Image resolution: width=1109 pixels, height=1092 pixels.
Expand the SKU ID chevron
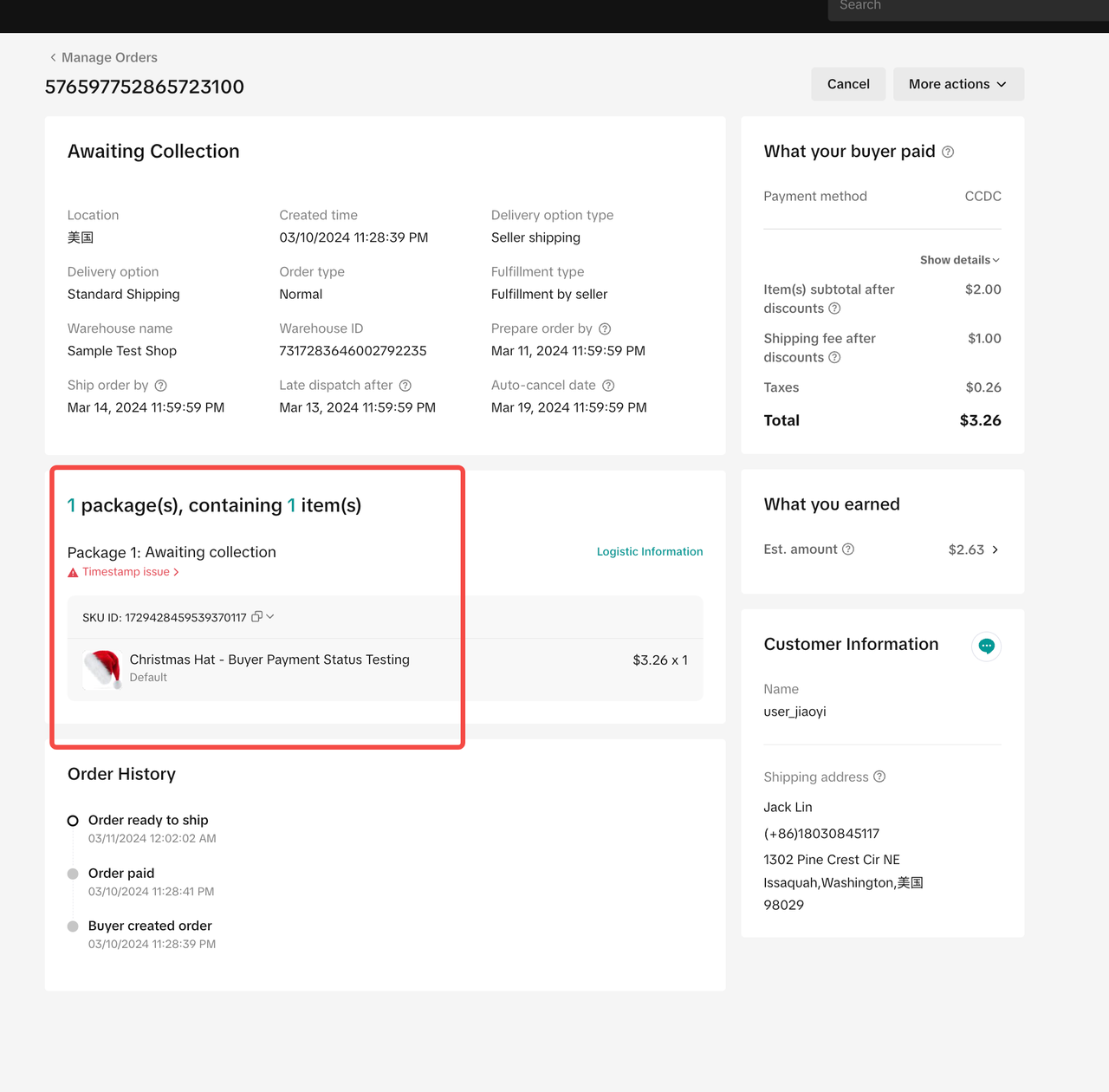click(270, 617)
